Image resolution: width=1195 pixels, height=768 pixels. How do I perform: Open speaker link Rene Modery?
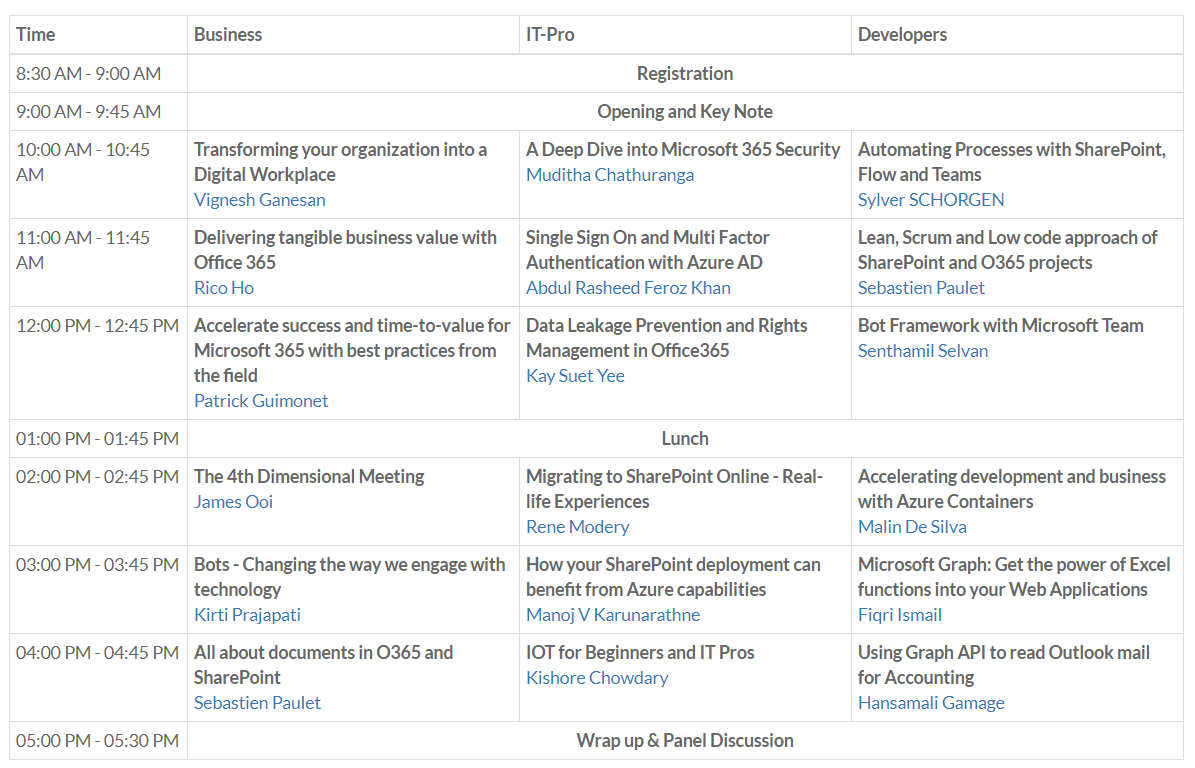coord(578,526)
